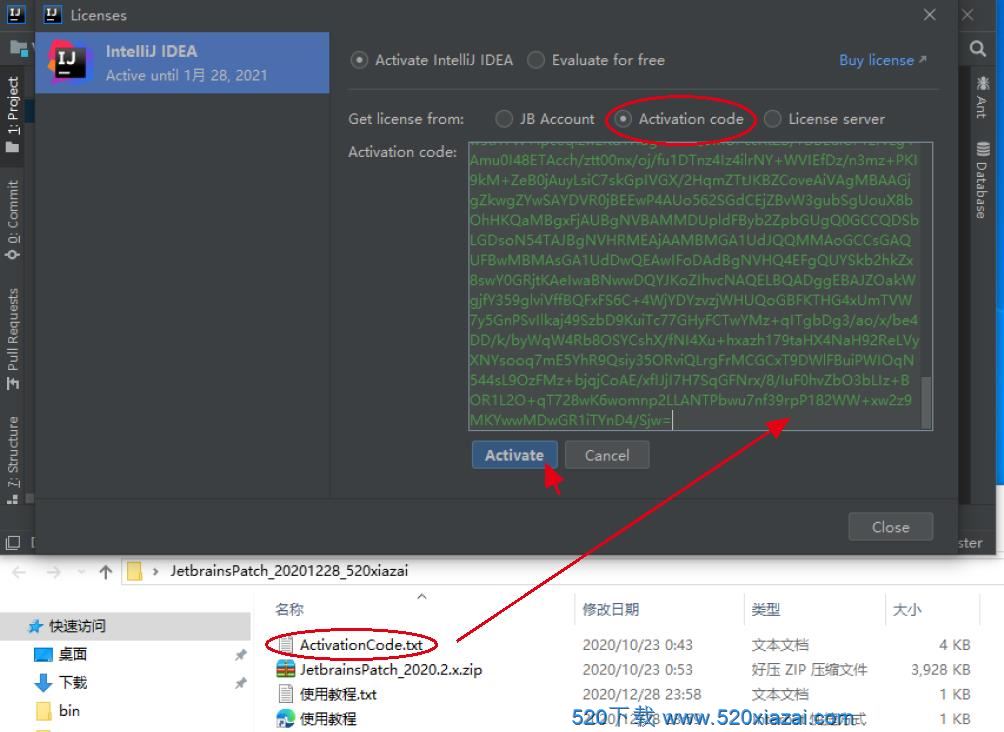Open the Pull Requests tool window tab

tap(13, 338)
